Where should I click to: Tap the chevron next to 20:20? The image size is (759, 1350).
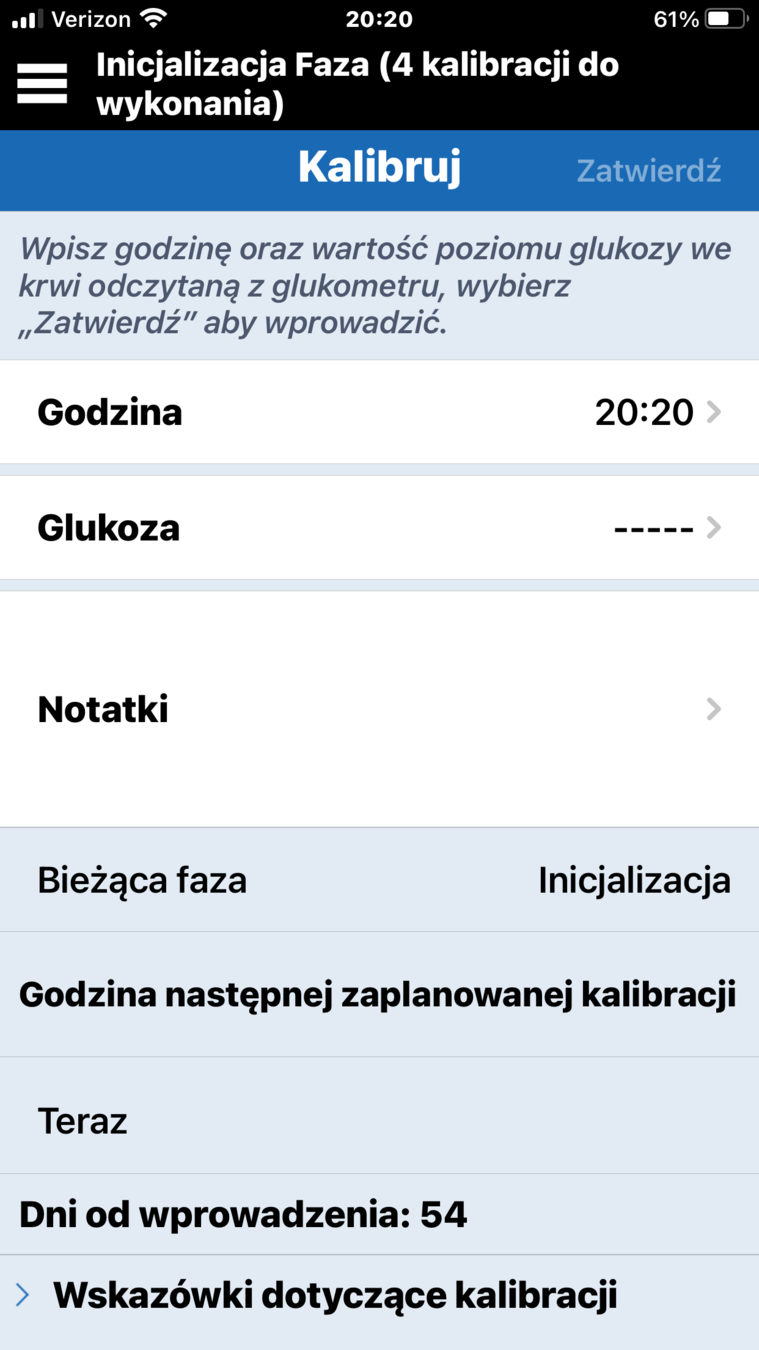(x=713, y=412)
